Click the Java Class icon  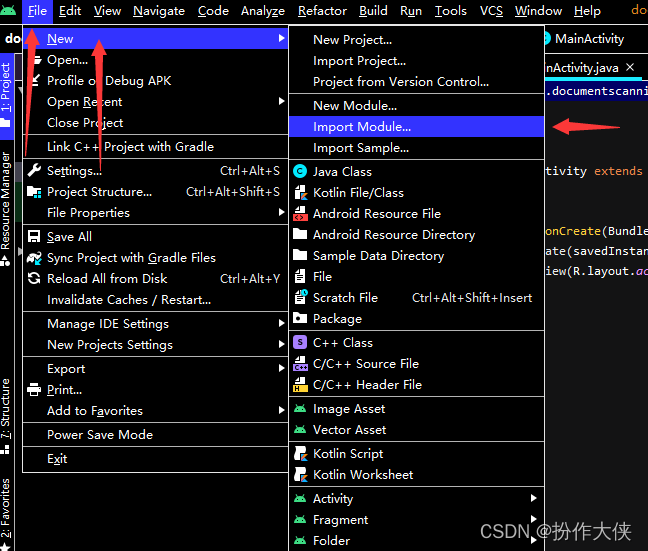click(300, 171)
